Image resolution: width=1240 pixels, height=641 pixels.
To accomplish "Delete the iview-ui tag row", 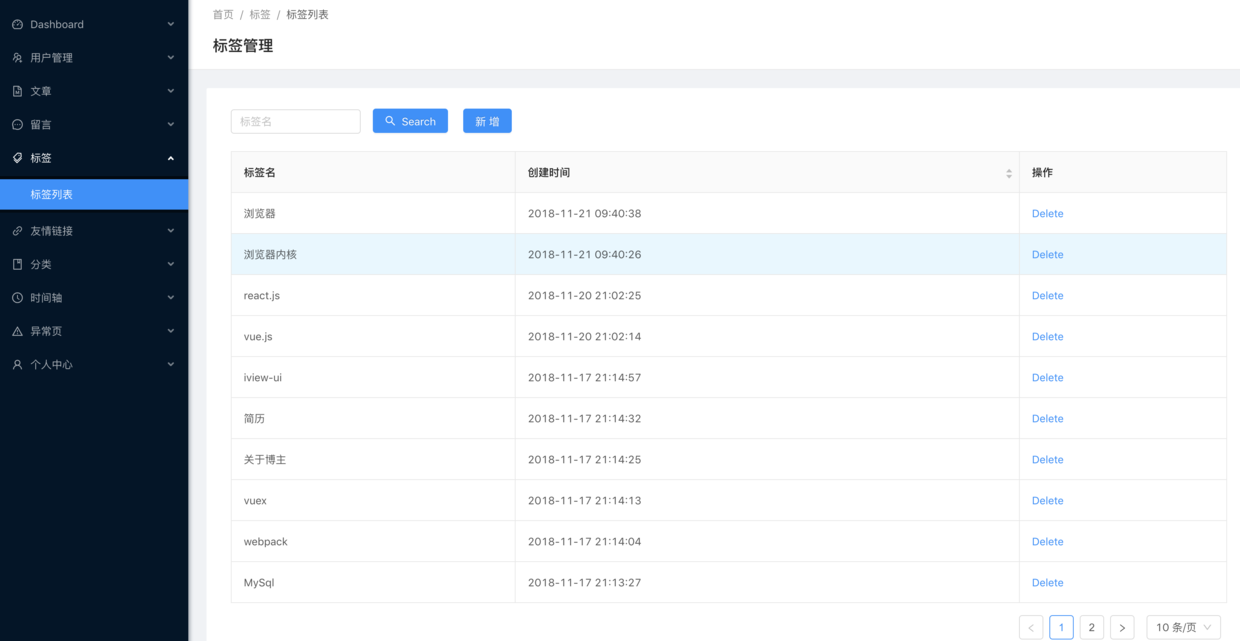I will (1047, 378).
